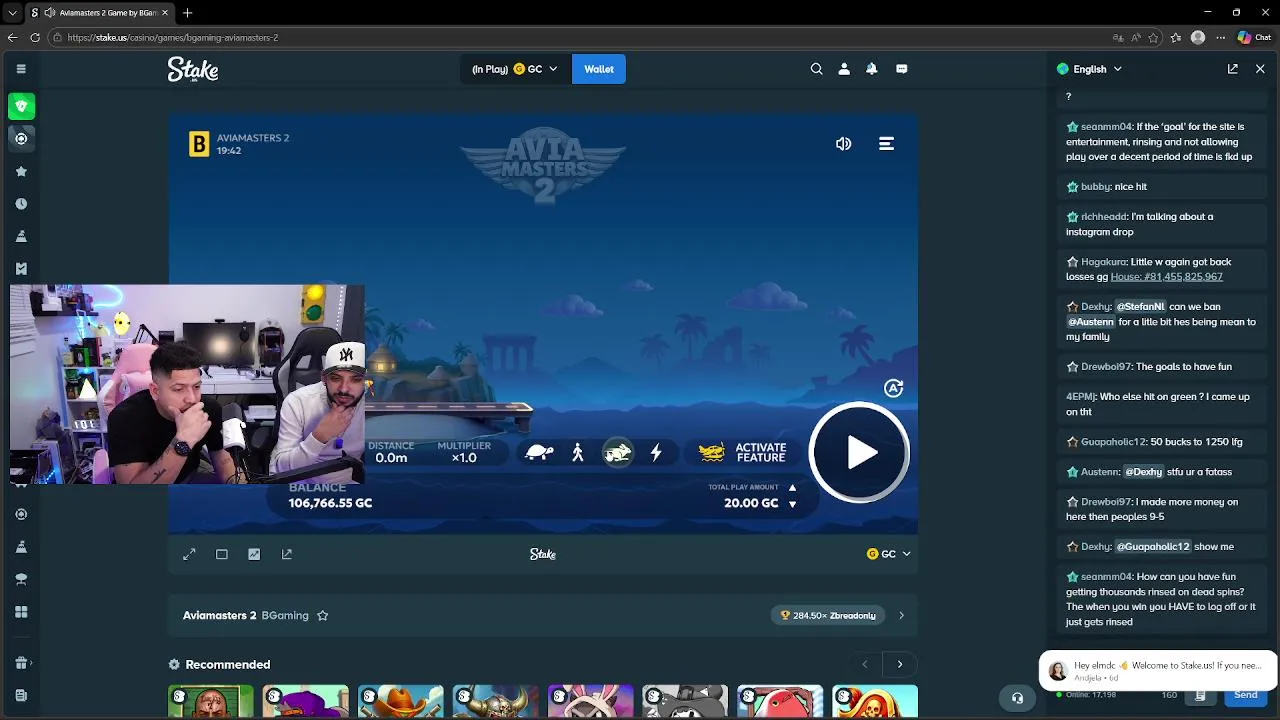Image resolution: width=1280 pixels, height=720 pixels.
Task: Open the notifications bell
Action: [872, 69]
